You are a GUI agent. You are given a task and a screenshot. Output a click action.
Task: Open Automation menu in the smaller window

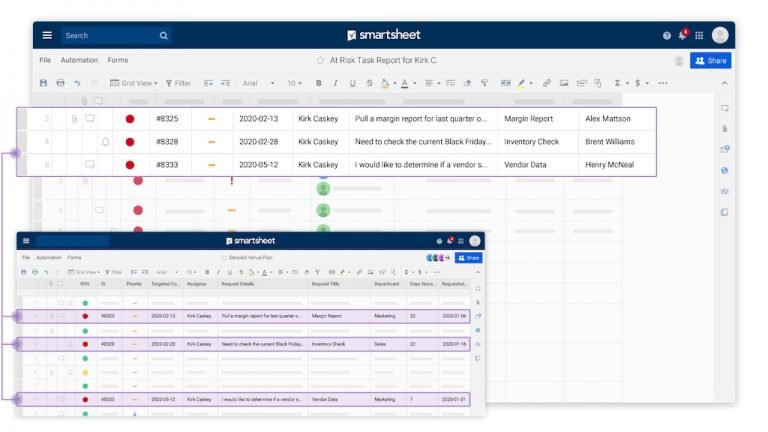tap(49, 257)
